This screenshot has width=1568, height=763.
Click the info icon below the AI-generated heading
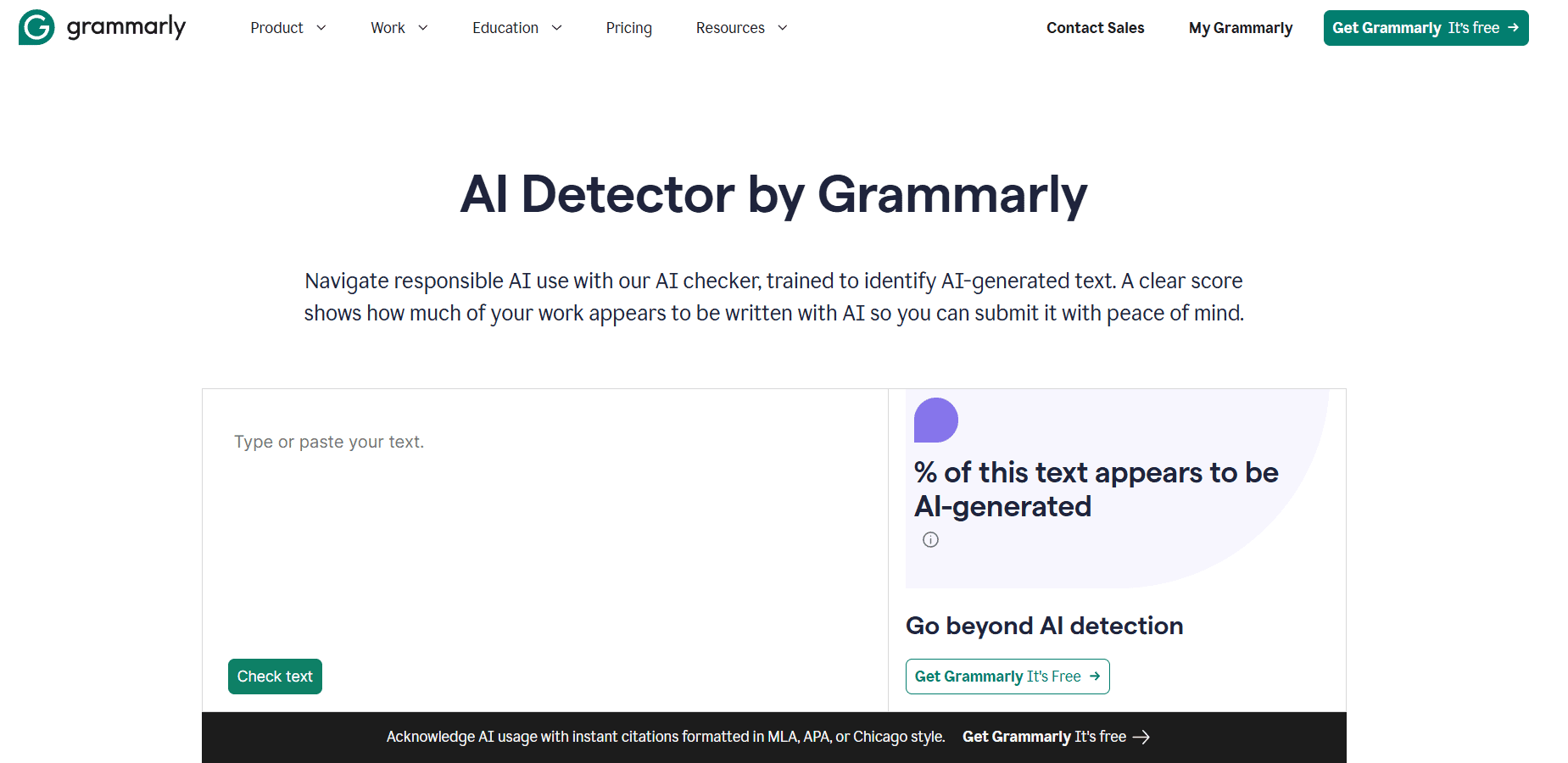point(929,540)
